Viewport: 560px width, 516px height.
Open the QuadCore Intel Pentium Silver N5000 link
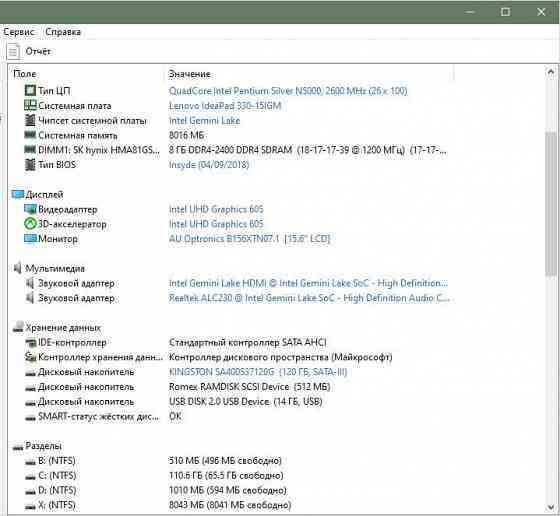tap(288, 91)
